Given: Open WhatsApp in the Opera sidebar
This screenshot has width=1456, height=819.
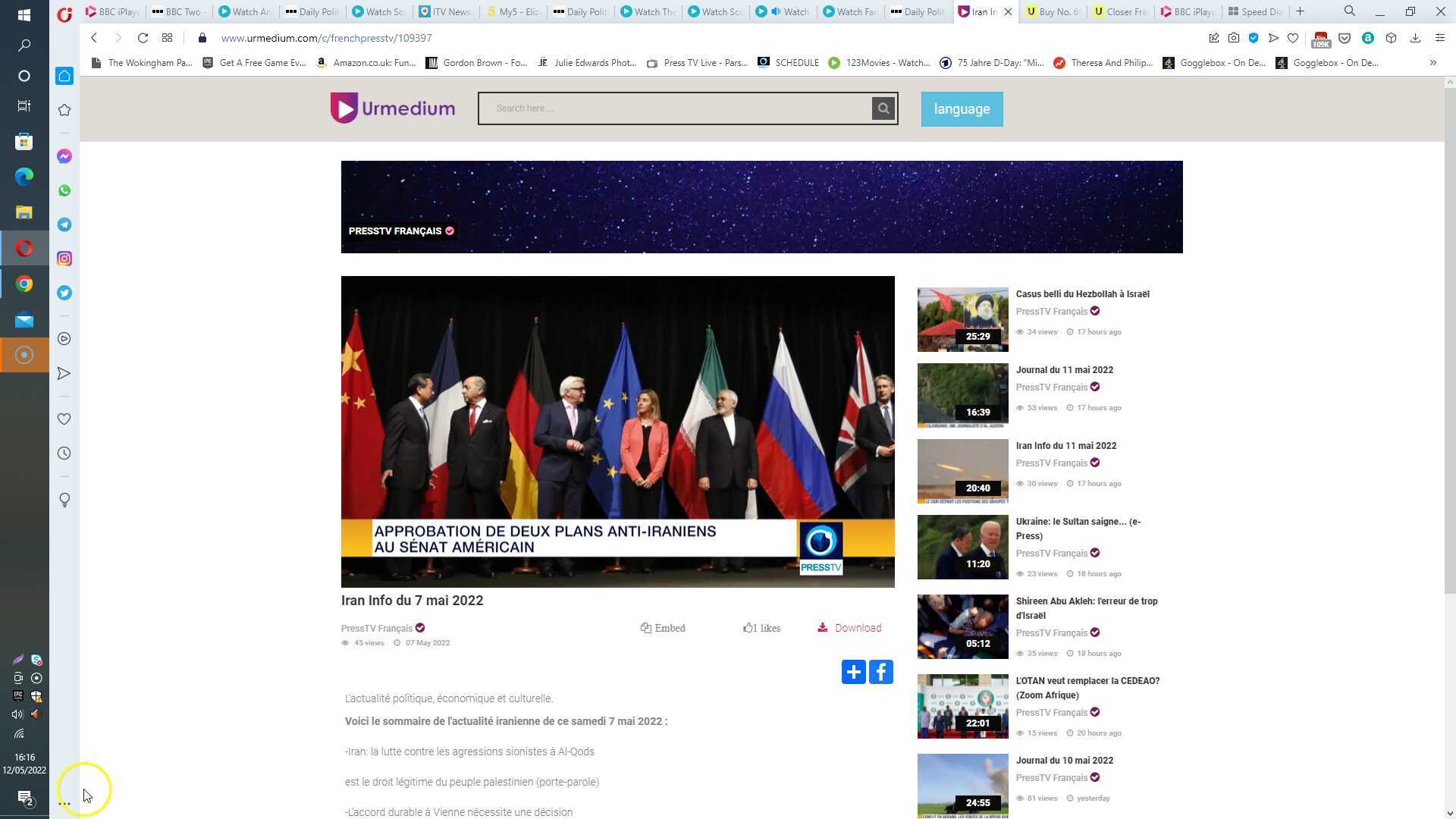Looking at the screenshot, I should [x=64, y=190].
